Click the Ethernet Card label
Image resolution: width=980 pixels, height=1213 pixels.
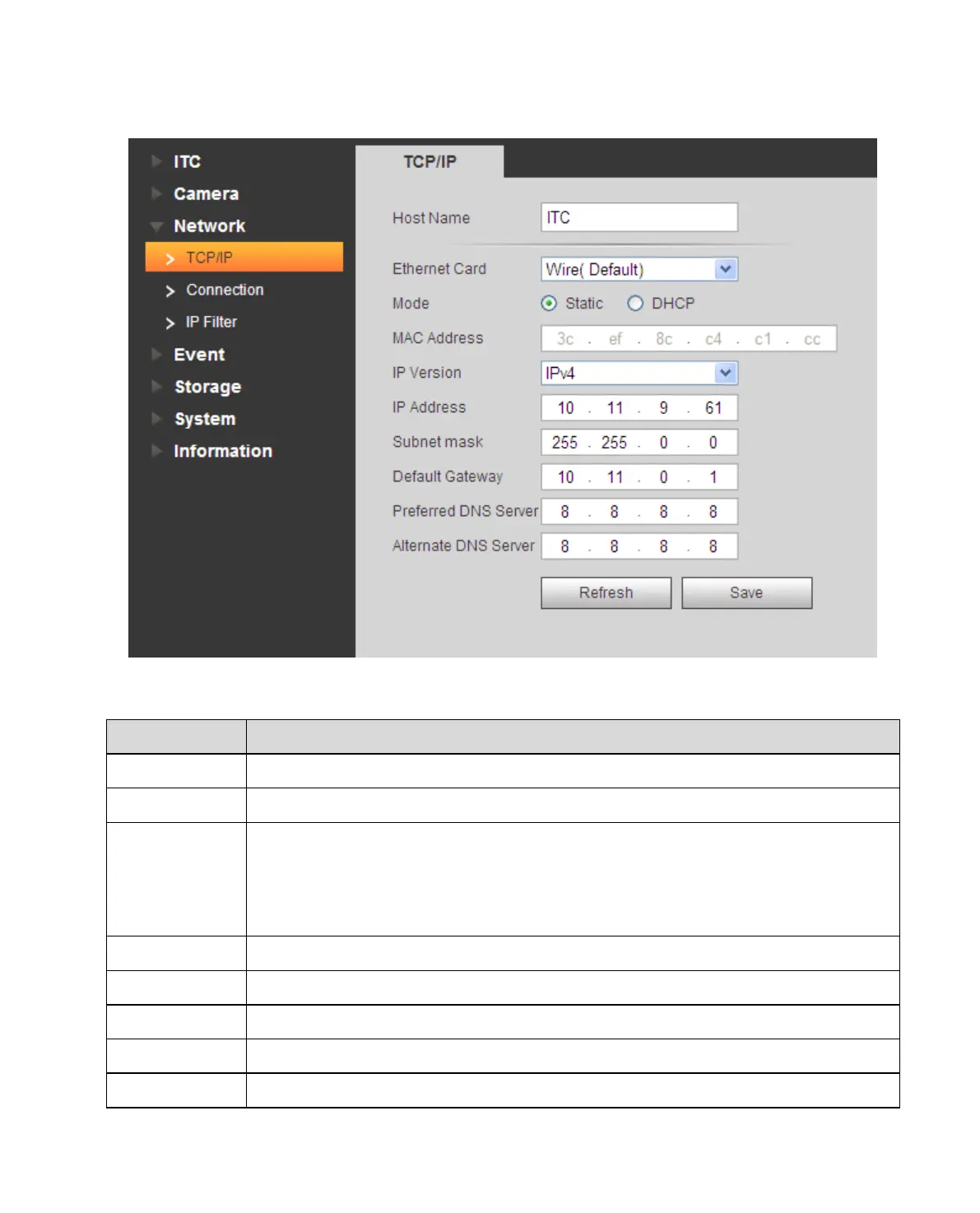439,269
